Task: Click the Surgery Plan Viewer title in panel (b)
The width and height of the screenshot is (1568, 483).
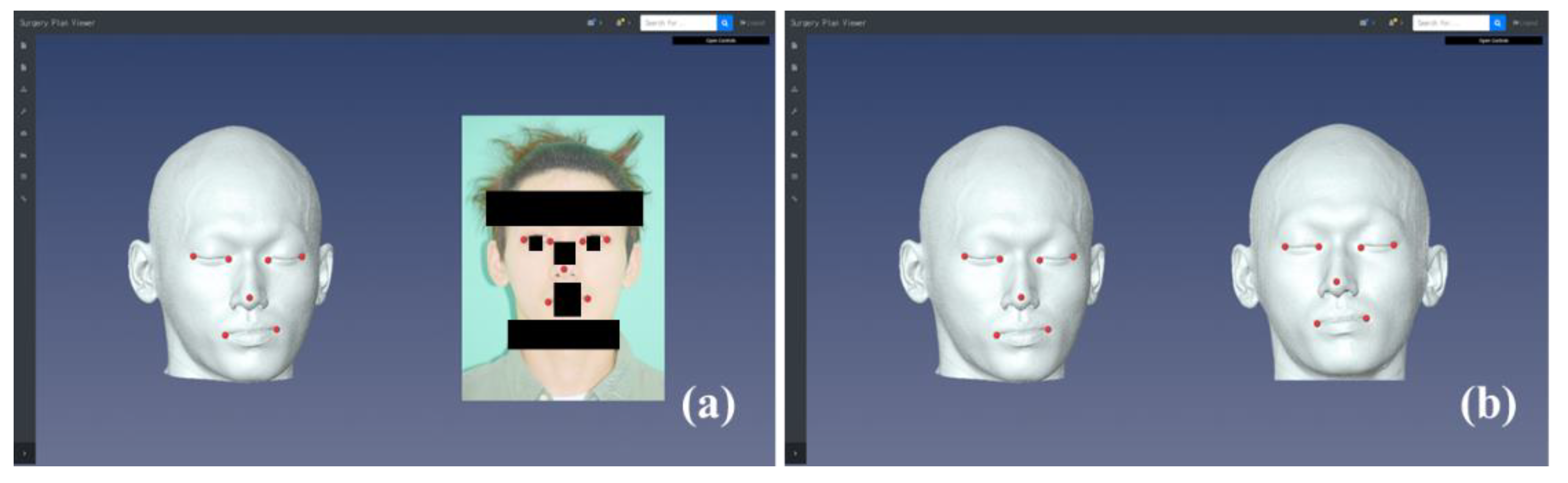Action: tap(828, 23)
